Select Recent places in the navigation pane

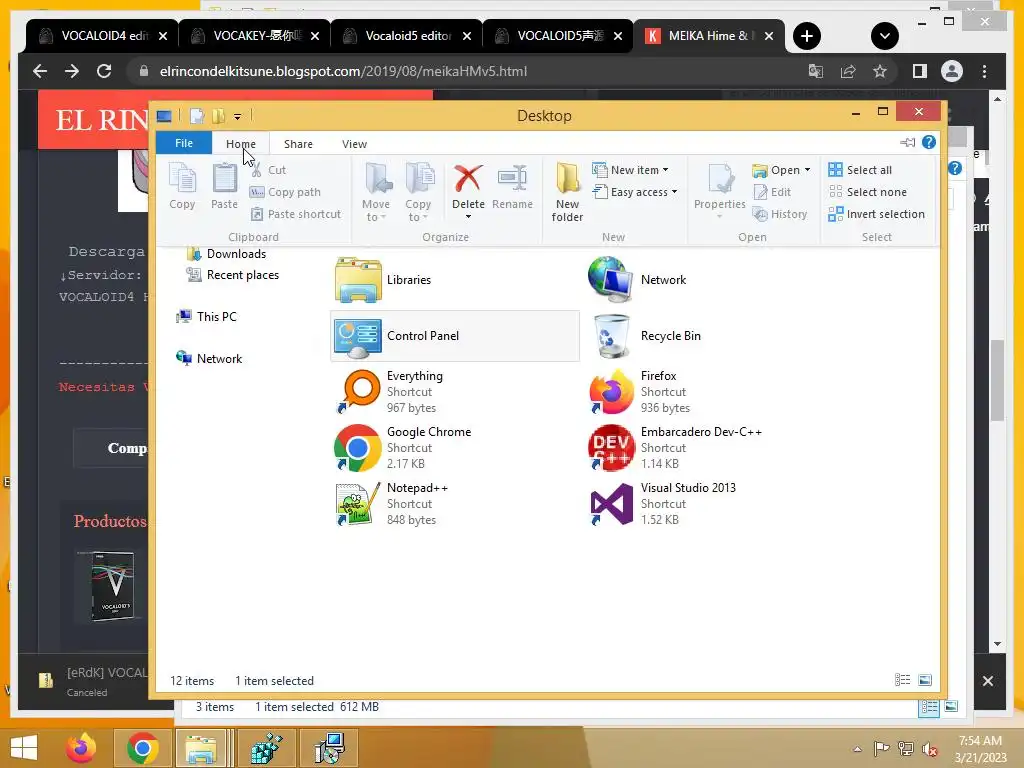point(234,275)
